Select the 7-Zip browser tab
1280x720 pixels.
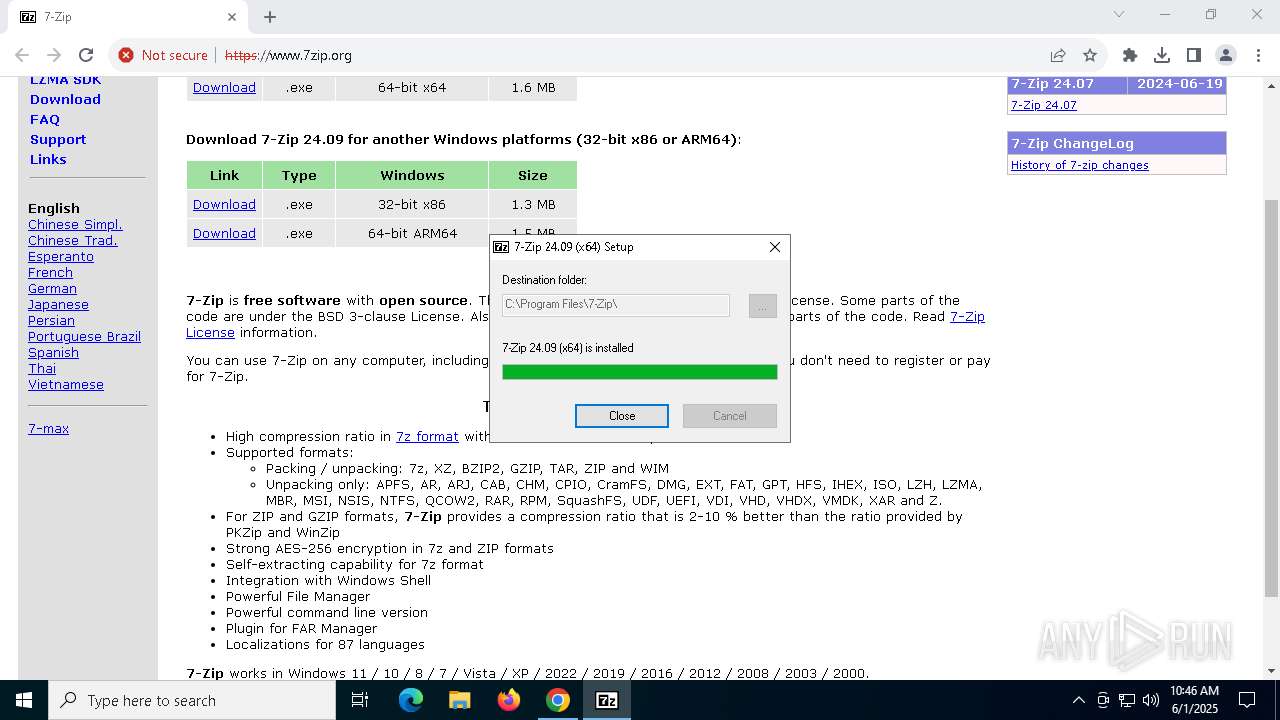coord(129,16)
